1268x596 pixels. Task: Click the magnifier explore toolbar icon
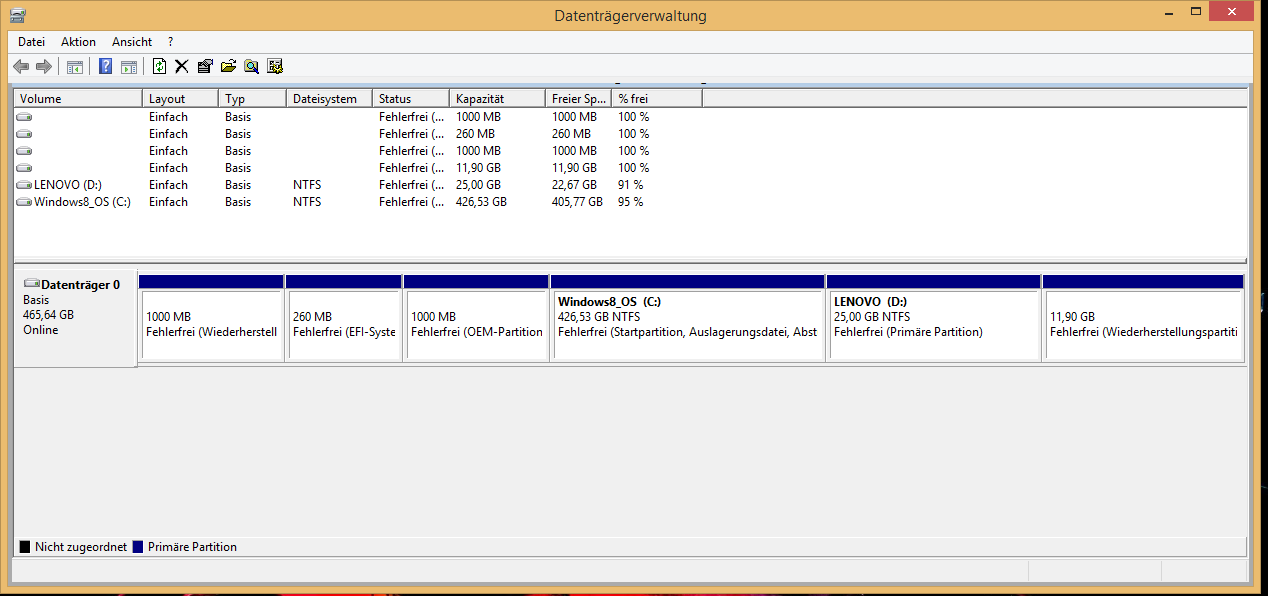[251, 67]
